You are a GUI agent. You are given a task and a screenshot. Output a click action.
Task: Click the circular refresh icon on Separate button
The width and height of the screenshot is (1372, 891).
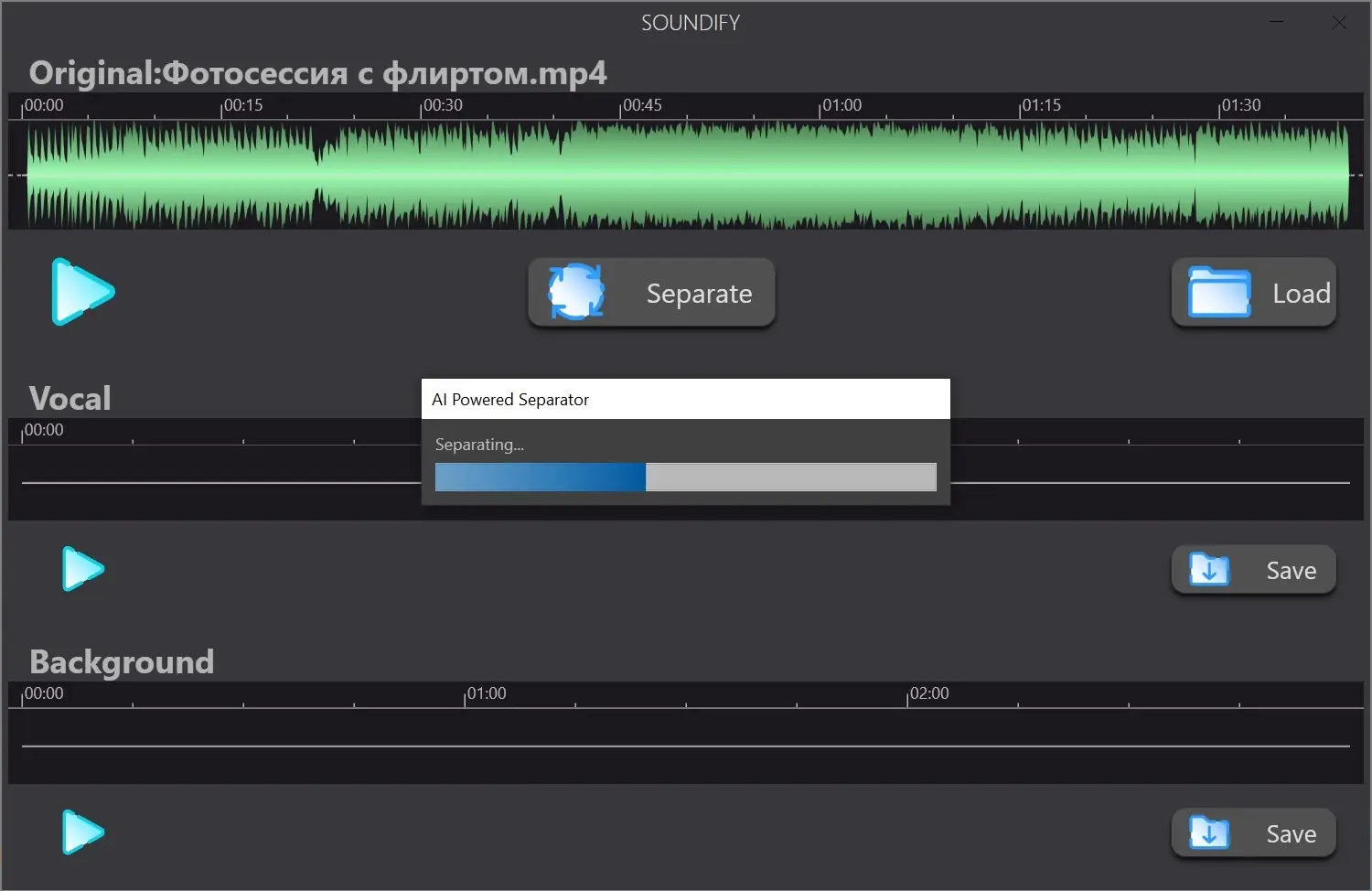[575, 293]
